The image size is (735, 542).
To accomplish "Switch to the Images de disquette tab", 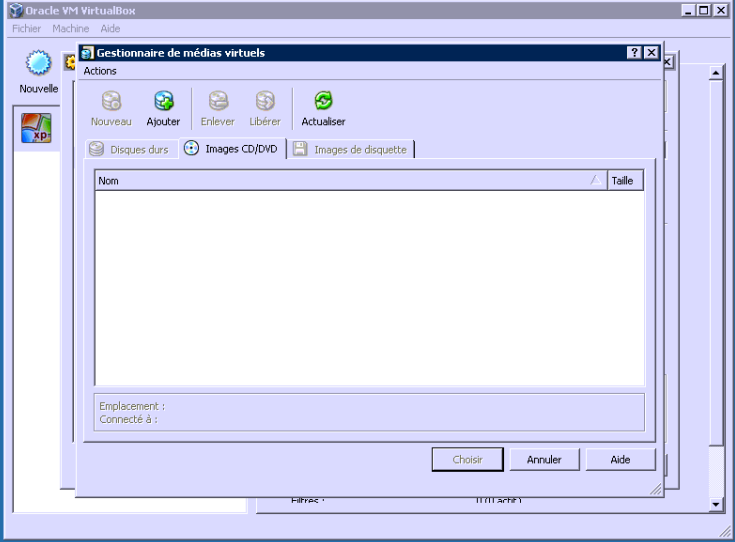I will (351, 149).
